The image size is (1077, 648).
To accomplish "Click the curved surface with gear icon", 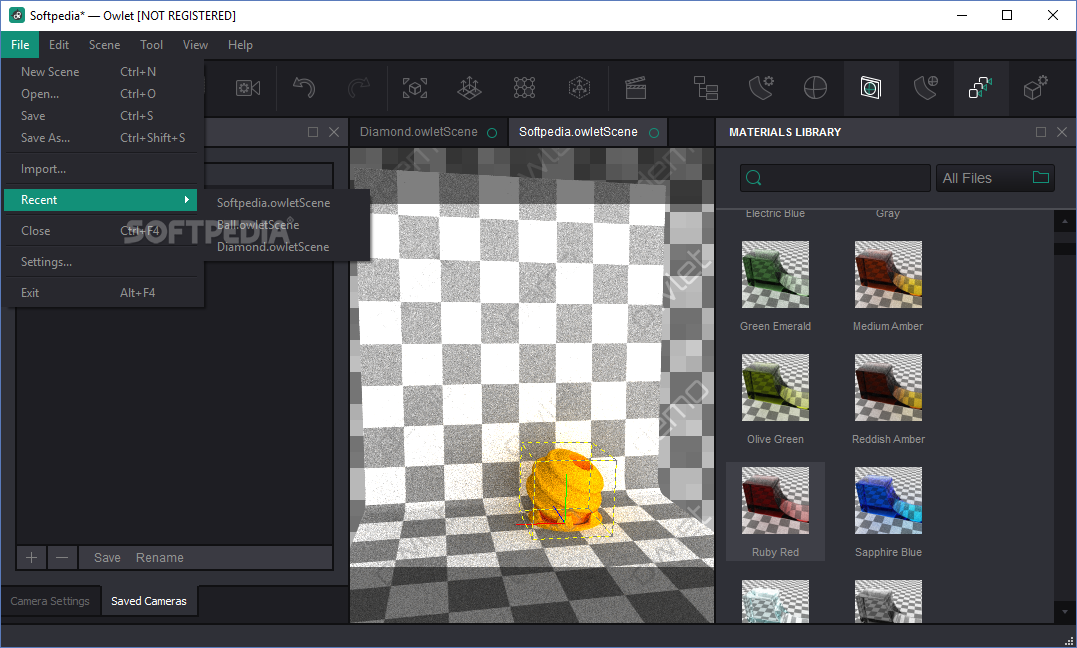I will point(760,88).
